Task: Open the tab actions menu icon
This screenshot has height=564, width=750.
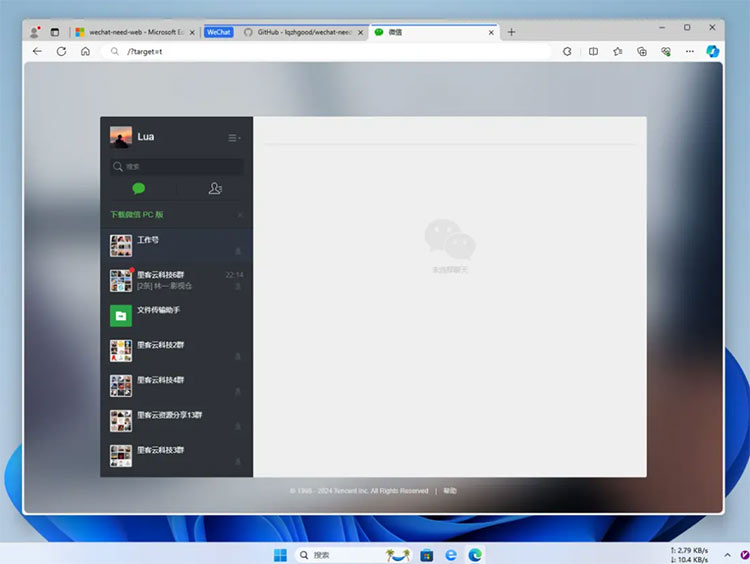Action: point(55,32)
